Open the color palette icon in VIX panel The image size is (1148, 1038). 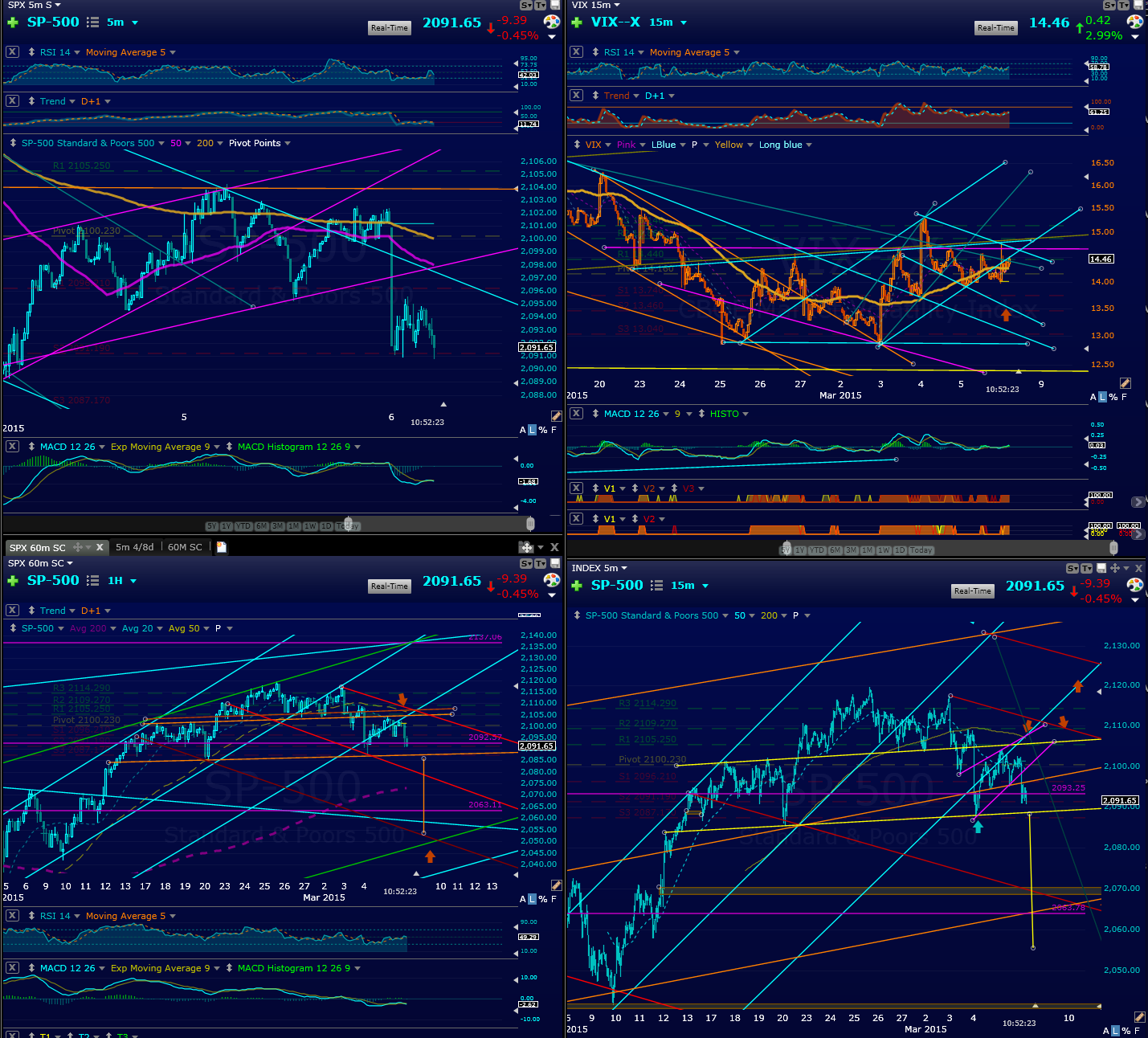click(1135, 22)
